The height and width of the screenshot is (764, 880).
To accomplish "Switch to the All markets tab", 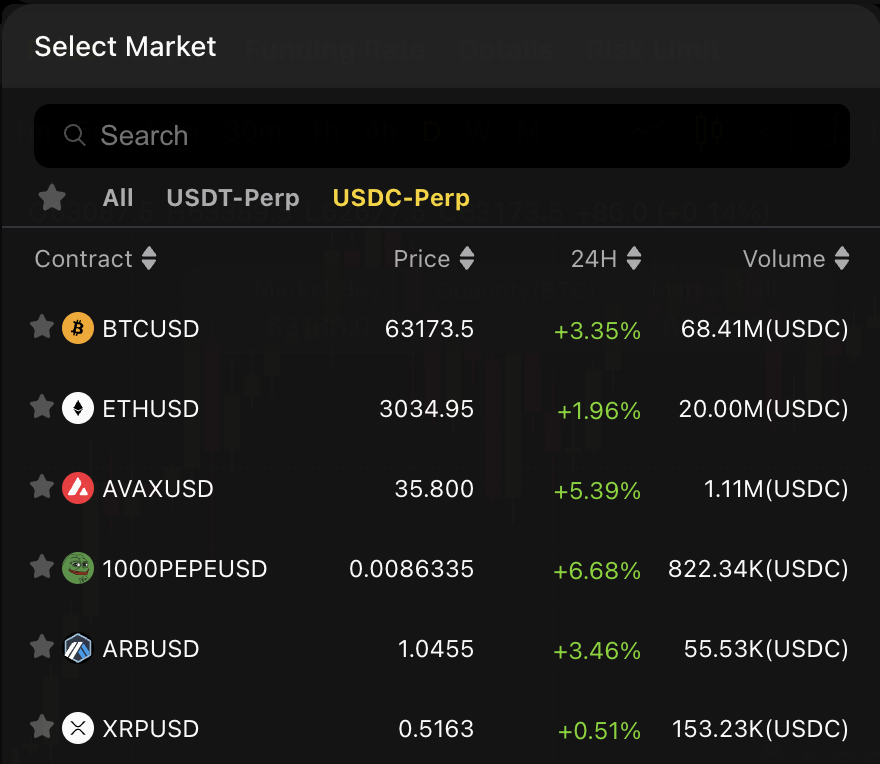I will [117, 198].
